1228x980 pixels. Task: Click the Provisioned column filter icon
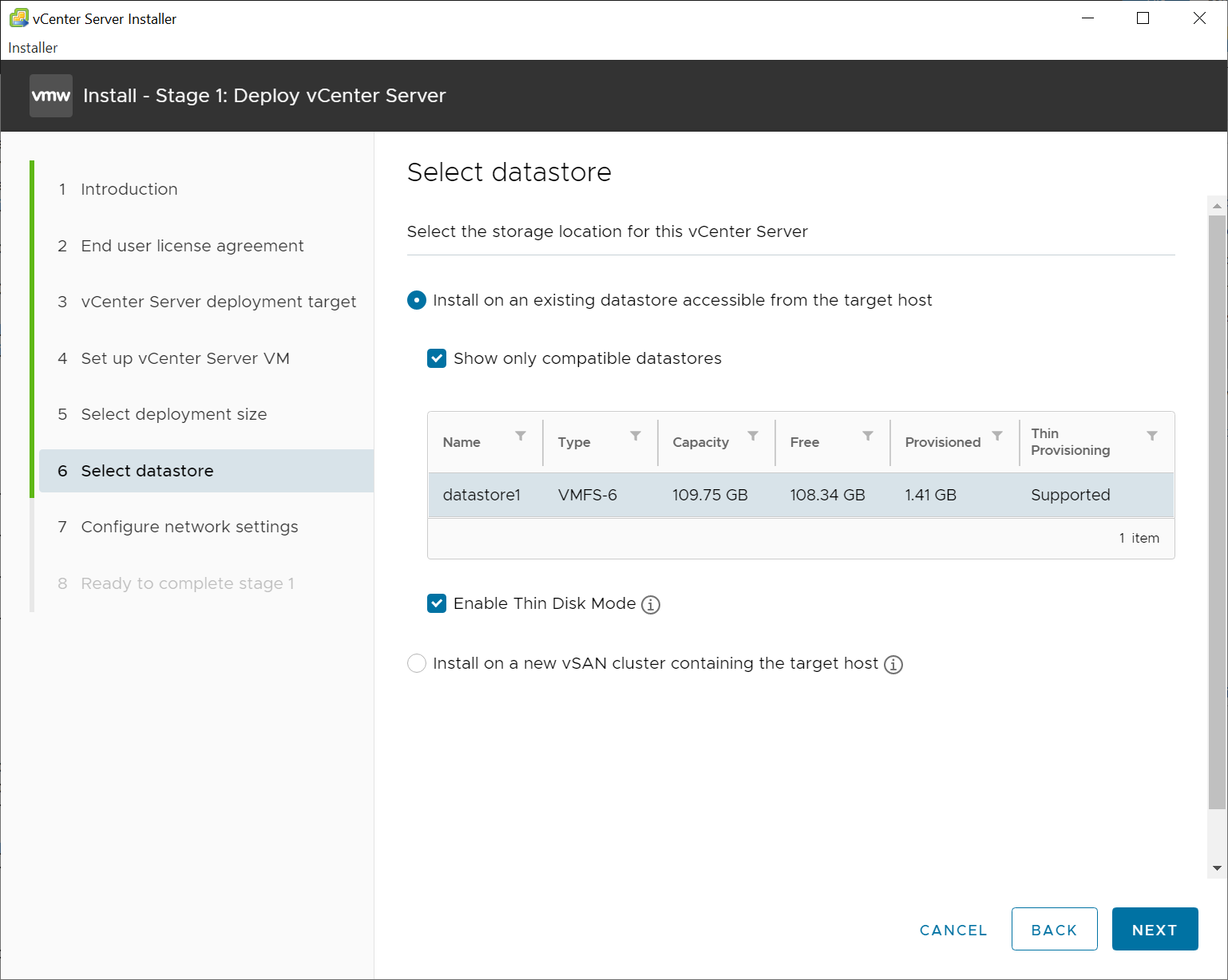997,436
